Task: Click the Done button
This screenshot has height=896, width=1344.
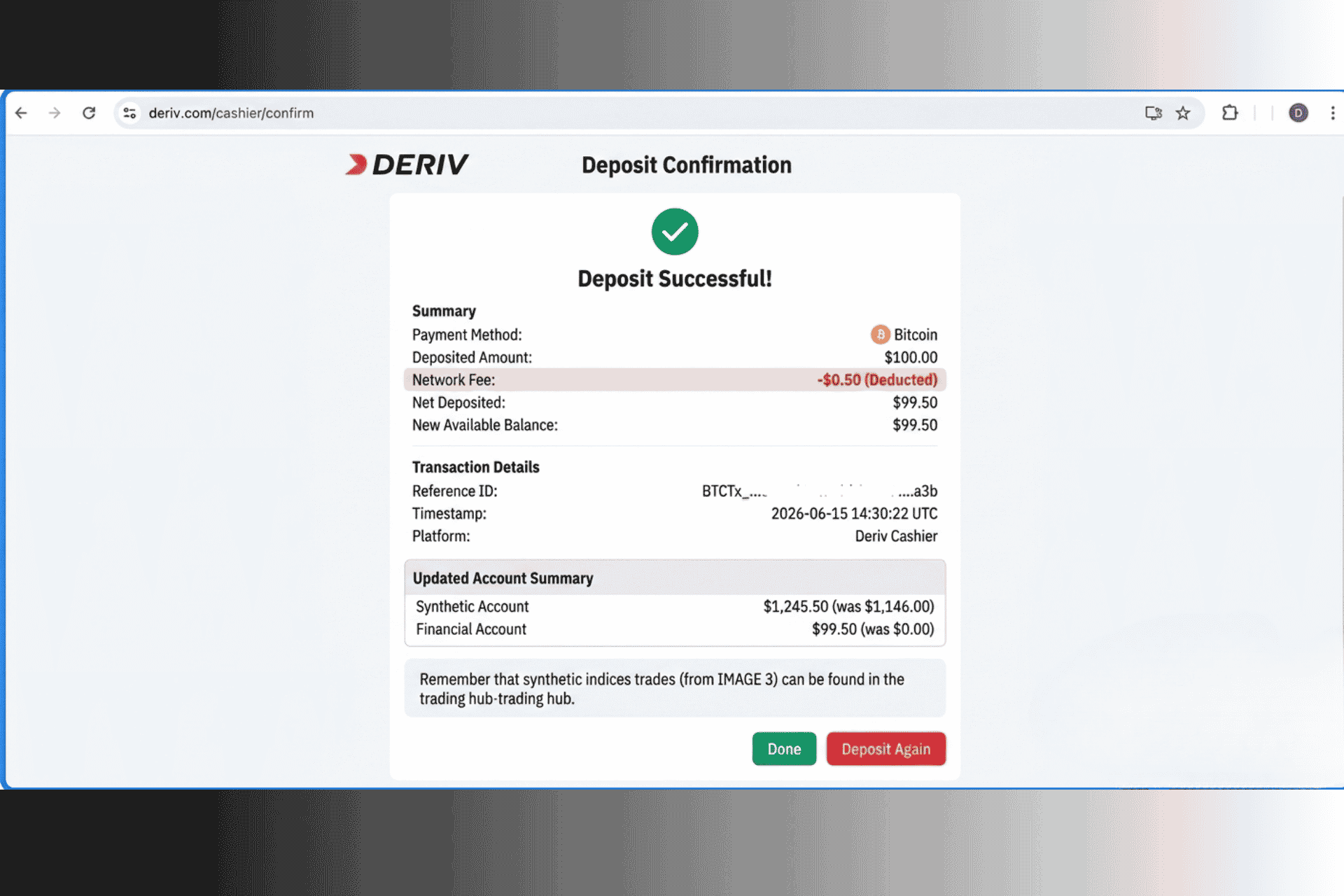Action: pyautogui.click(x=784, y=749)
